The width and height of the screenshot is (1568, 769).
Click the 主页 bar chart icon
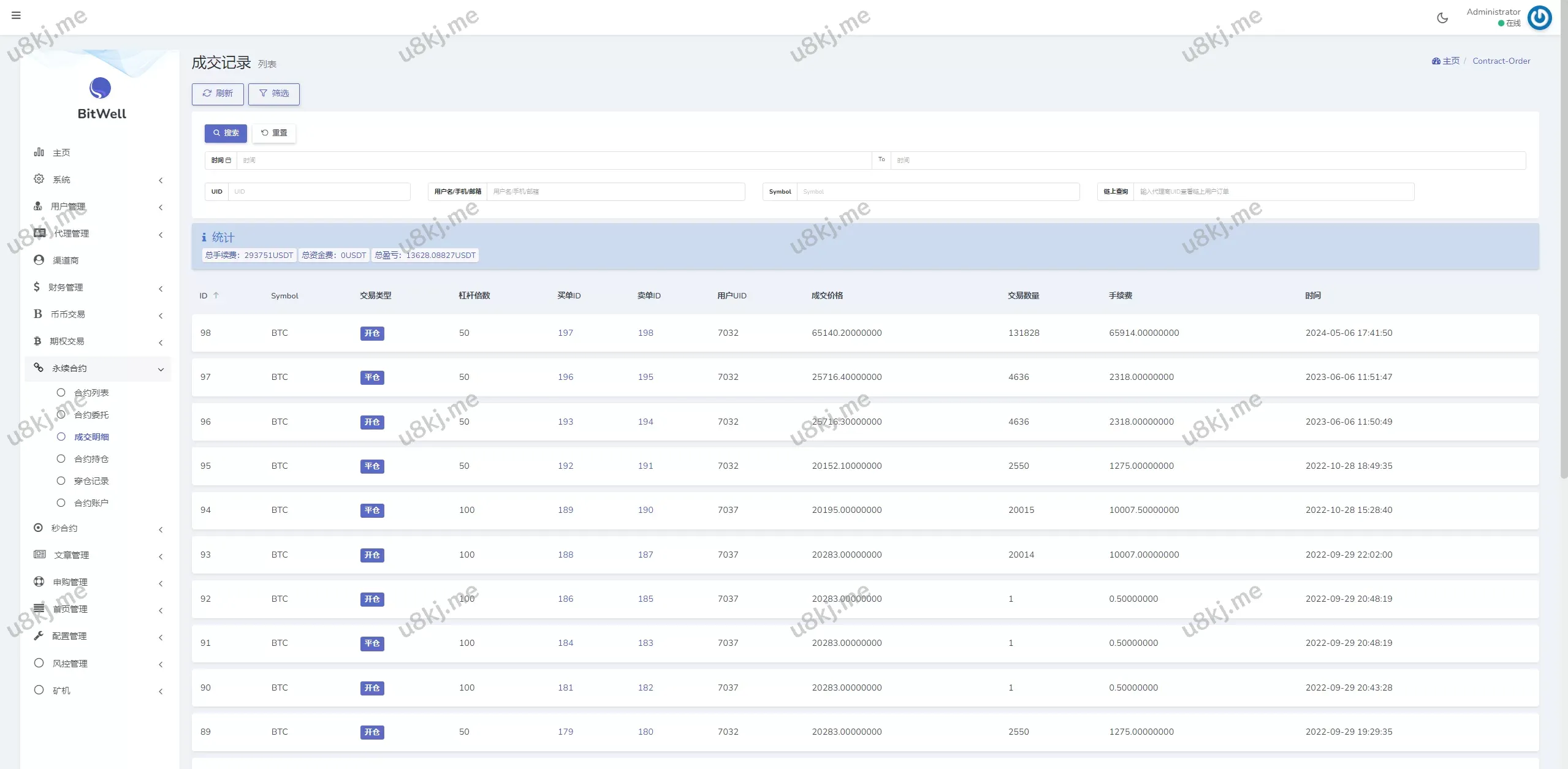pyautogui.click(x=39, y=152)
